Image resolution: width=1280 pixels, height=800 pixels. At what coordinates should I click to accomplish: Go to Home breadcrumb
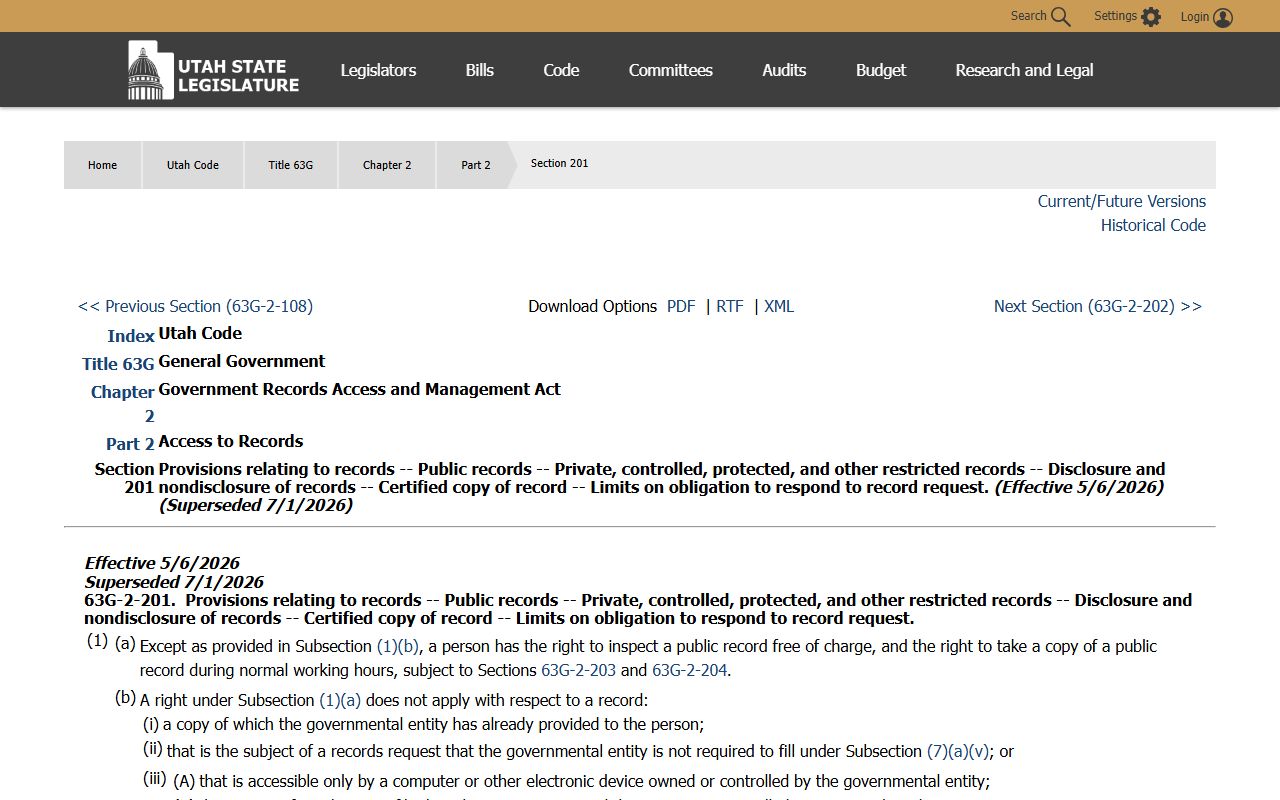click(102, 165)
